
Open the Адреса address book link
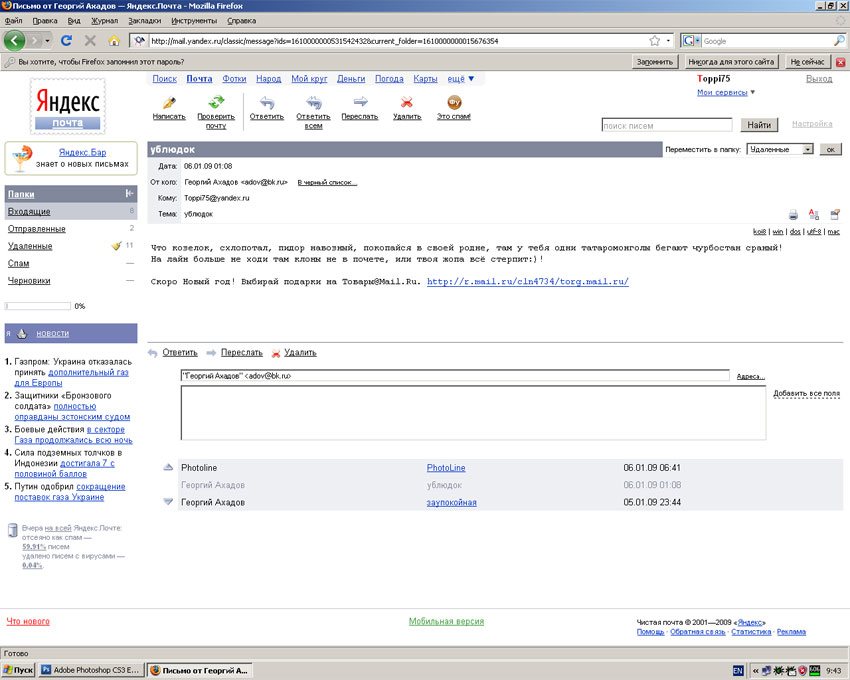click(750, 376)
